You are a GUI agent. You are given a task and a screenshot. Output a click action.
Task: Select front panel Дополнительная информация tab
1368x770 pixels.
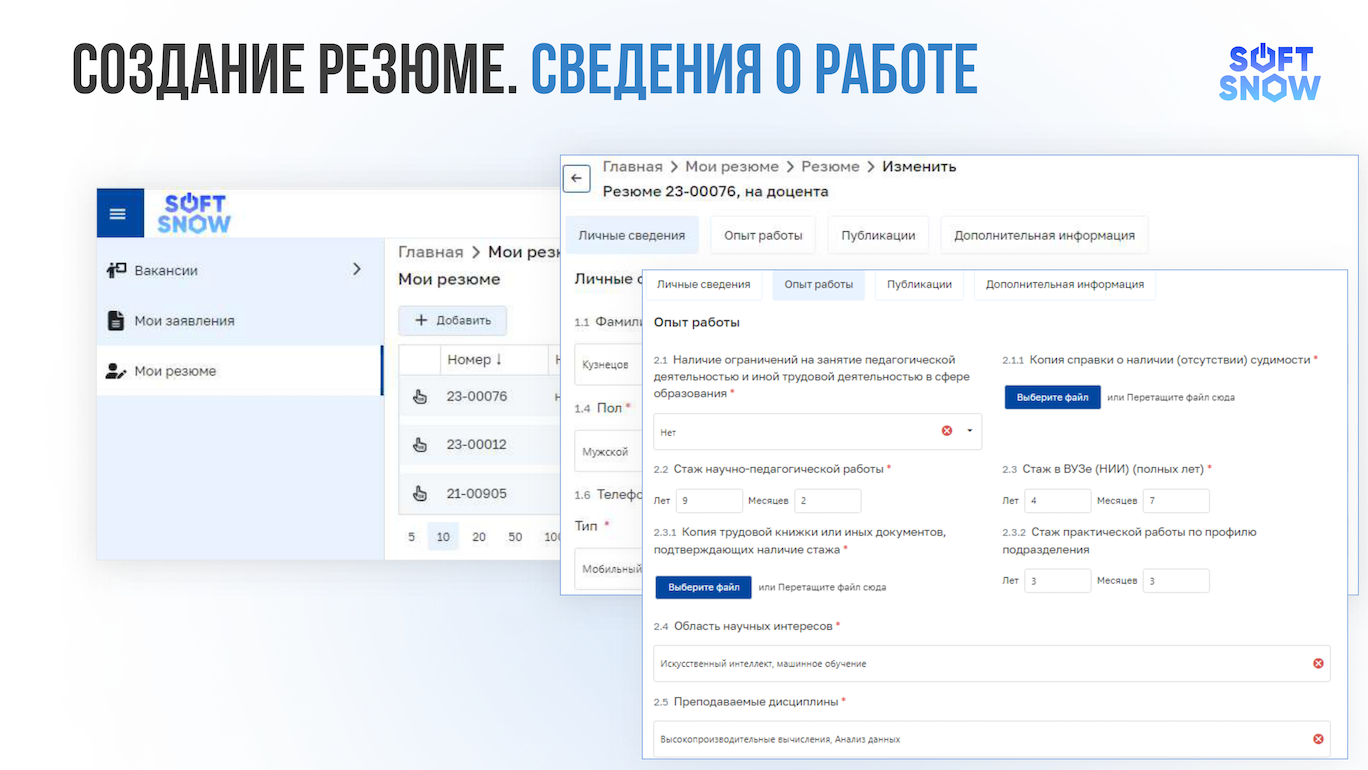[1065, 284]
